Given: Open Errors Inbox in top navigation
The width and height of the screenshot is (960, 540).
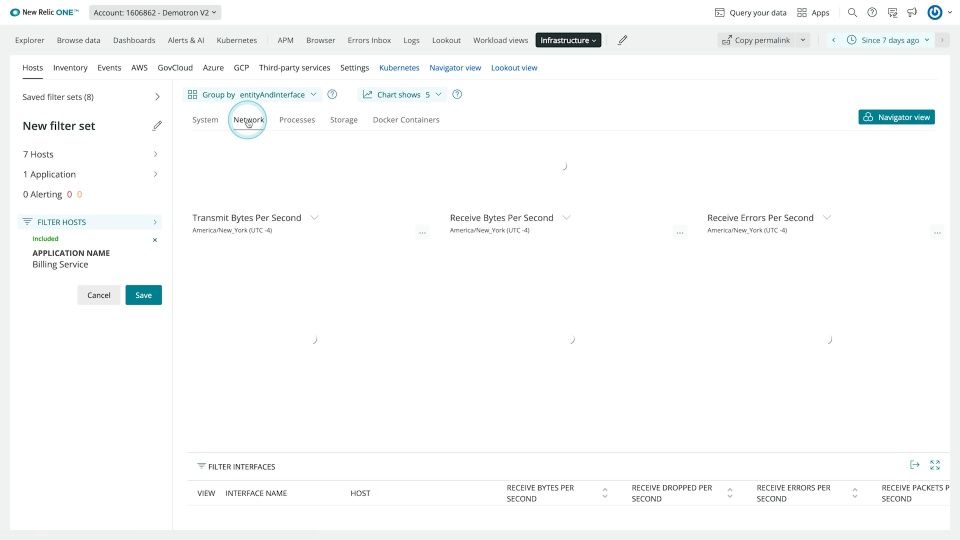Looking at the screenshot, I should [x=369, y=40].
